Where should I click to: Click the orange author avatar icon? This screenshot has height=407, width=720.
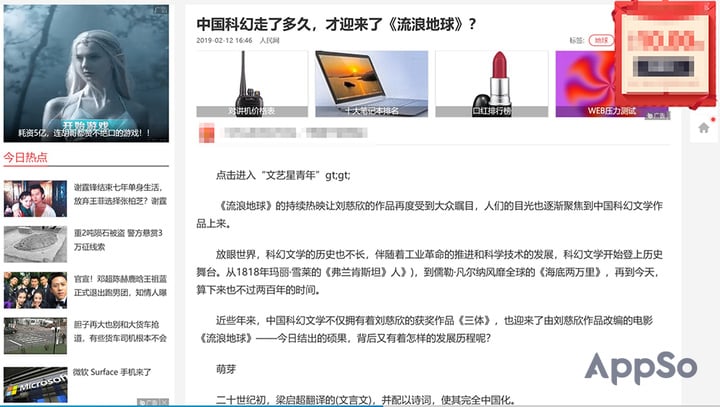pos(207,133)
